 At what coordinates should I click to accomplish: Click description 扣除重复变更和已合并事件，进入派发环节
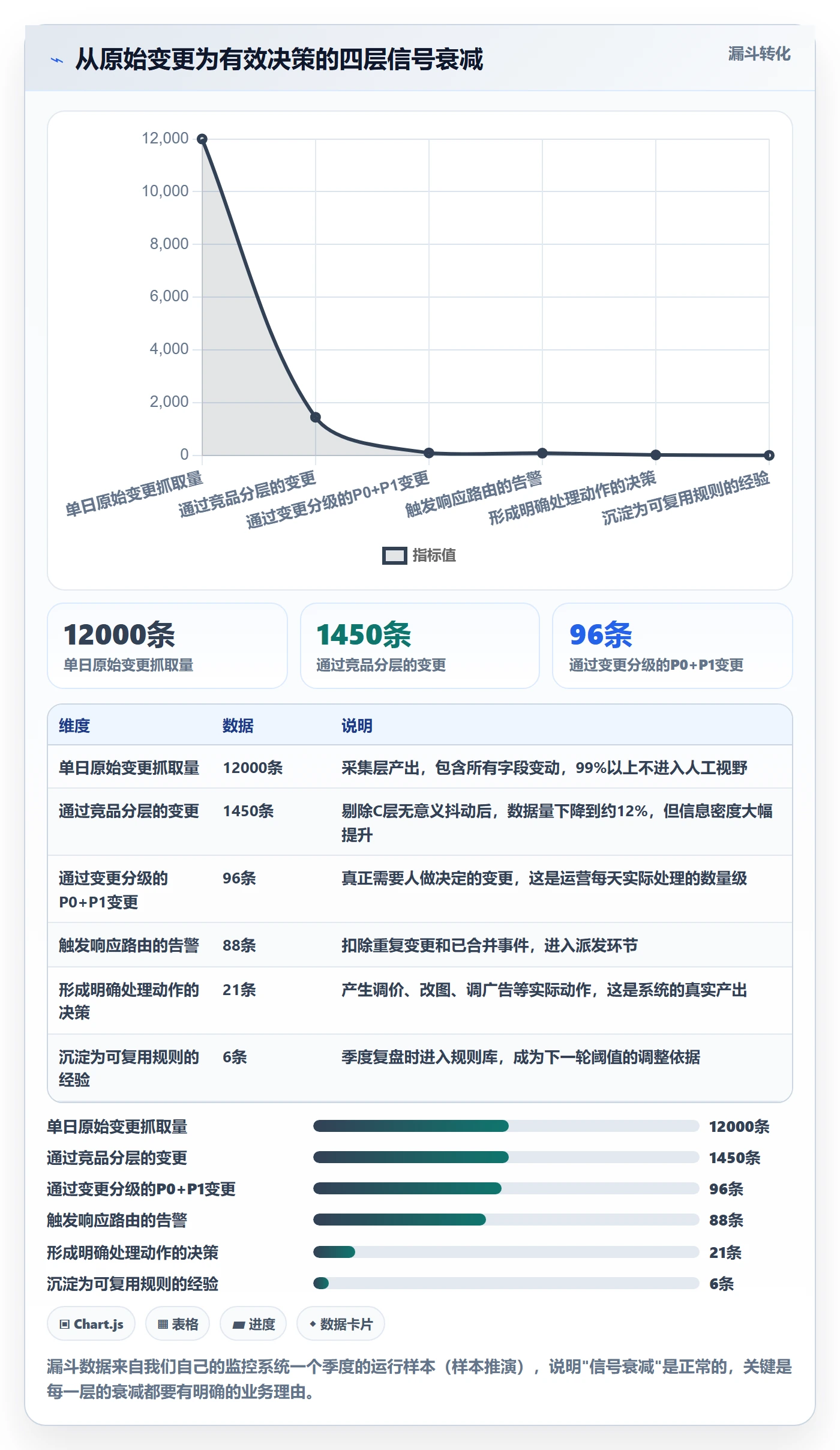(490, 946)
